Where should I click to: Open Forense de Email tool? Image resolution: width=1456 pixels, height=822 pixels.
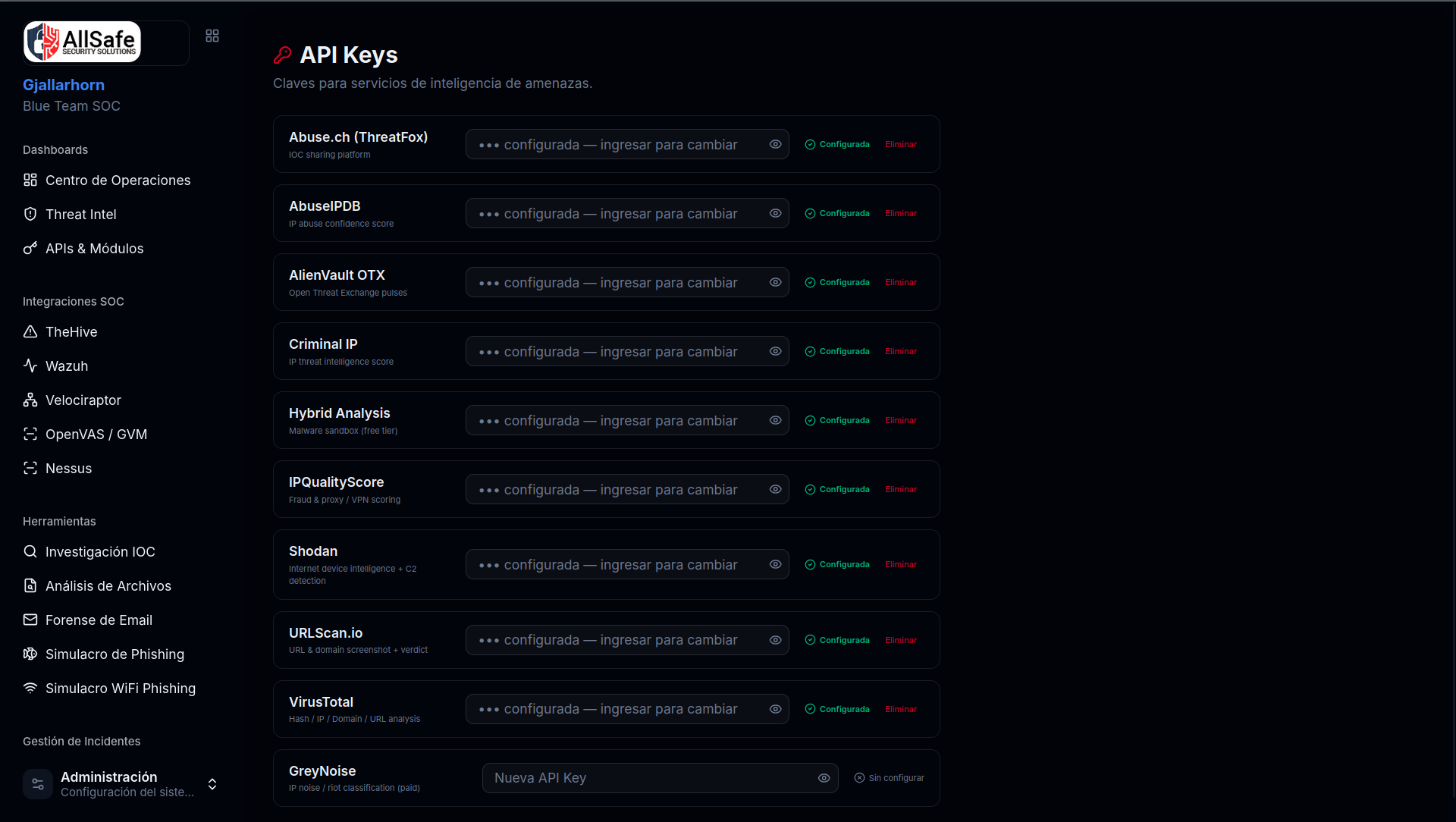99,620
